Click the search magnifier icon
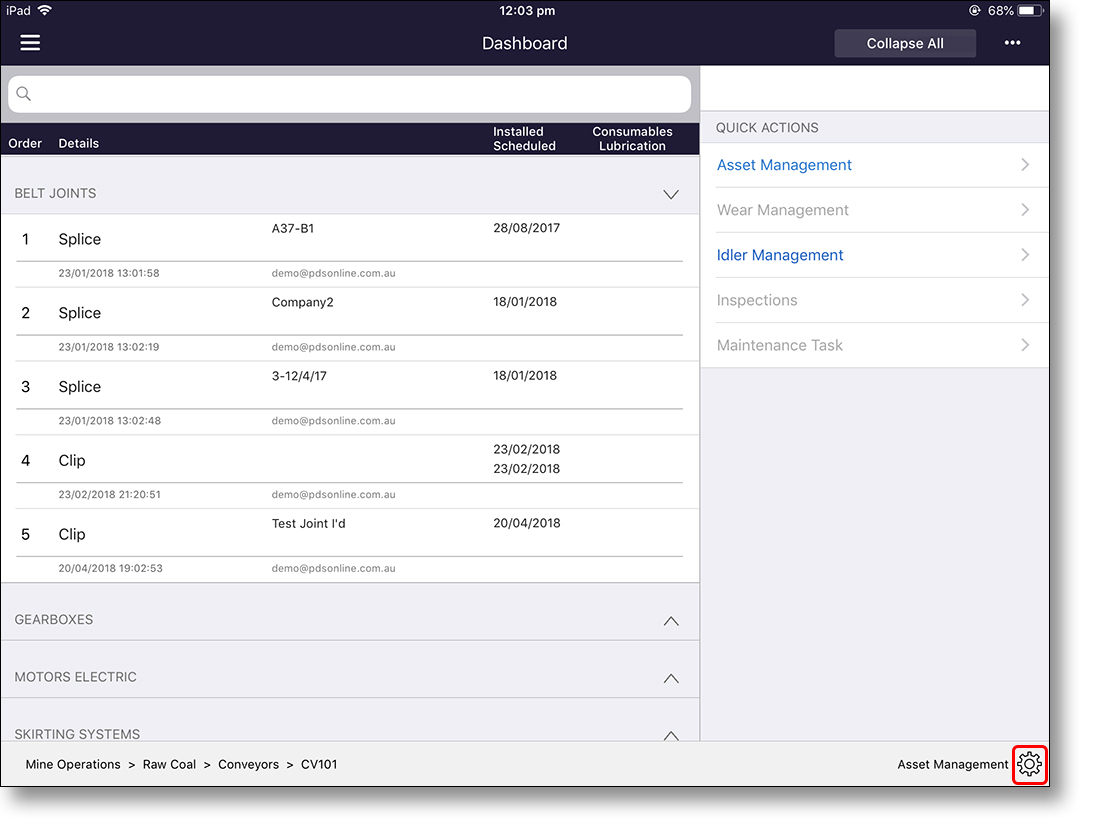Image resolution: width=1100 pixels, height=827 pixels. (x=24, y=93)
